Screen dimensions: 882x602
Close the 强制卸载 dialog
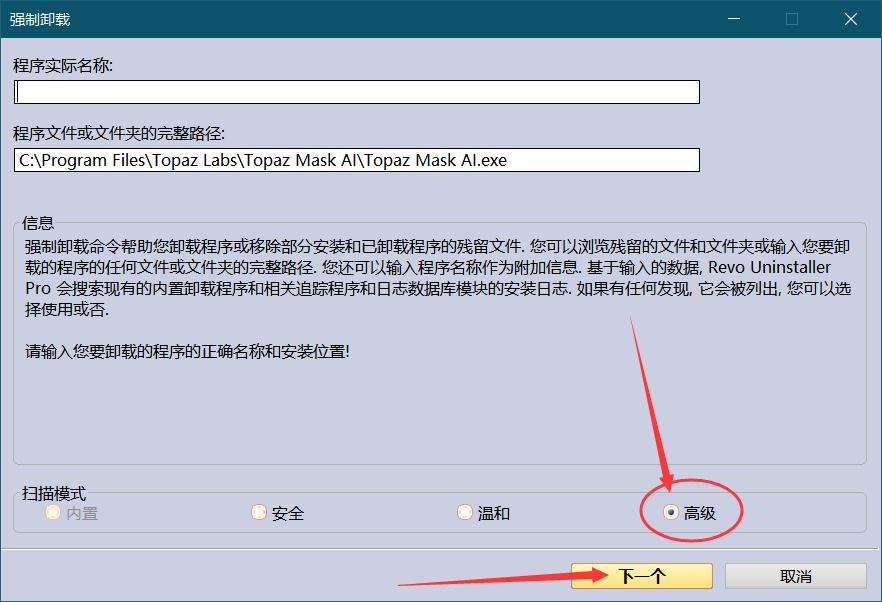[850, 19]
